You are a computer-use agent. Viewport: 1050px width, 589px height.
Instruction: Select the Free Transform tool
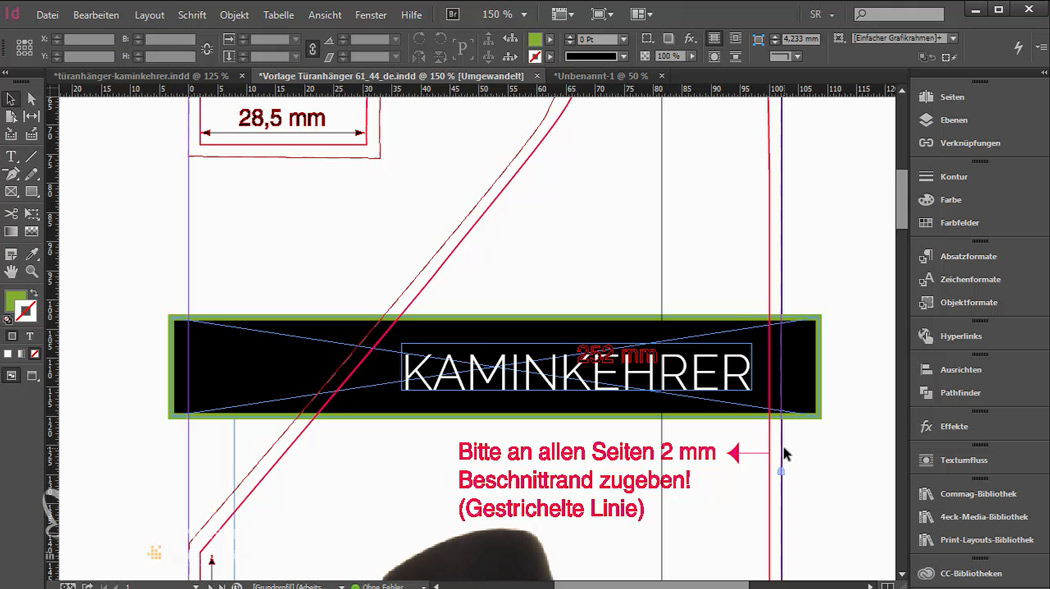click(x=31, y=214)
